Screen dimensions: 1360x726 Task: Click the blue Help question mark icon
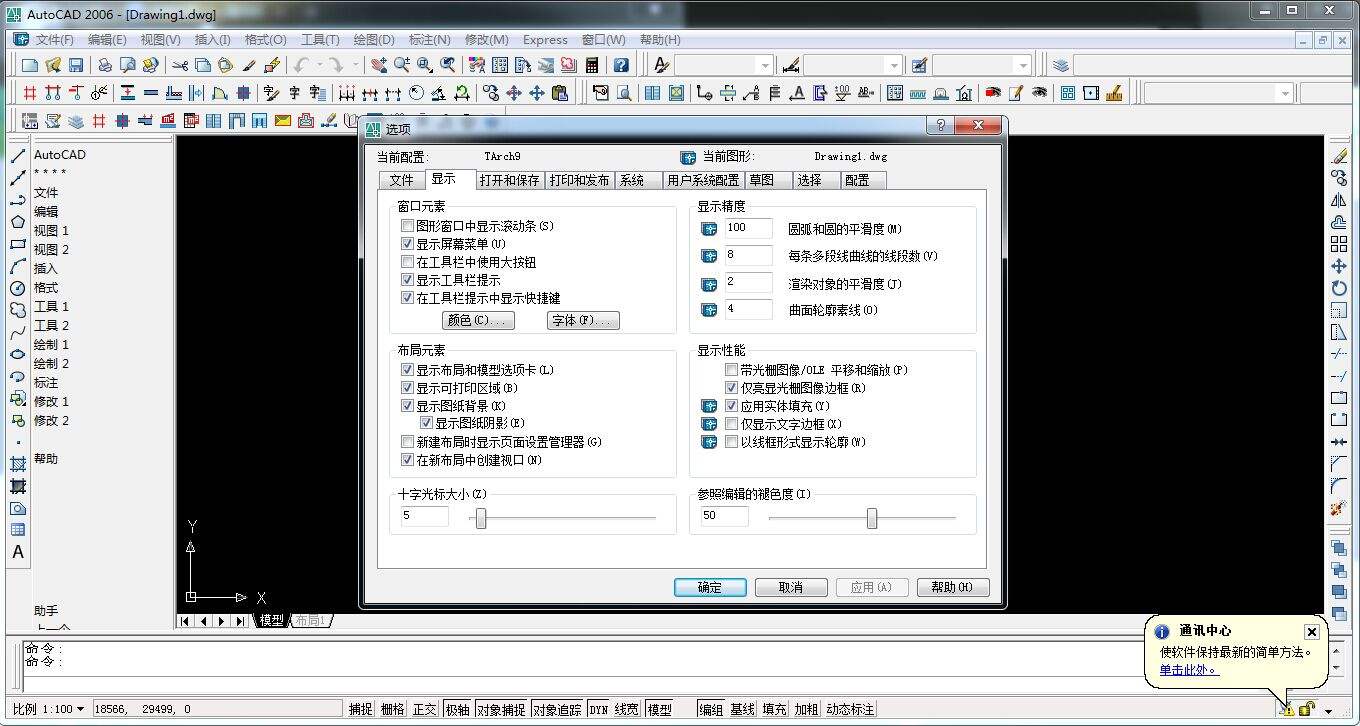[x=621, y=65]
